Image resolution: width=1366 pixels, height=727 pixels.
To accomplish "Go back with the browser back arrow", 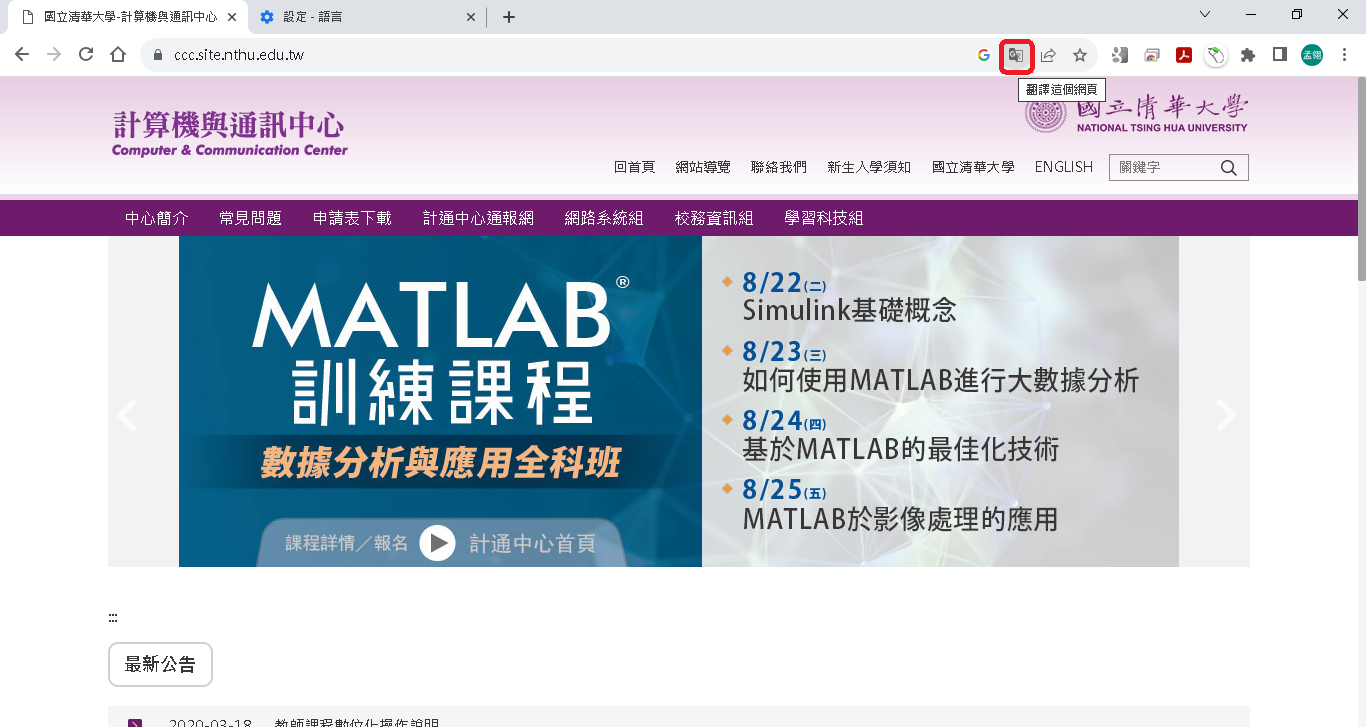I will click(22, 54).
